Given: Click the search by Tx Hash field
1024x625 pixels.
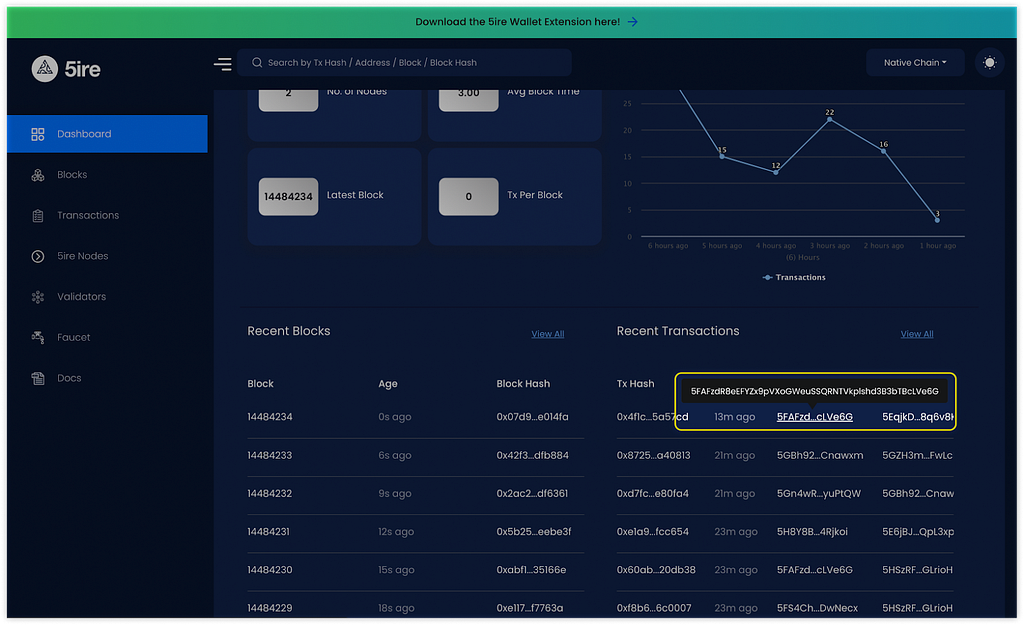Looking at the screenshot, I should [x=404, y=63].
